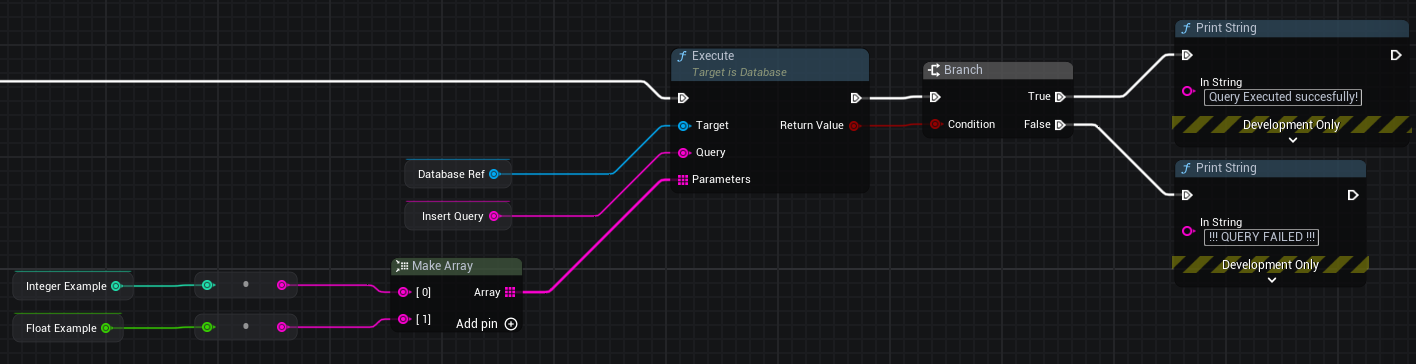Image resolution: width=1416 pixels, height=364 pixels.
Task: Click the Parameters array pin on Execute
Action: [x=682, y=180]
